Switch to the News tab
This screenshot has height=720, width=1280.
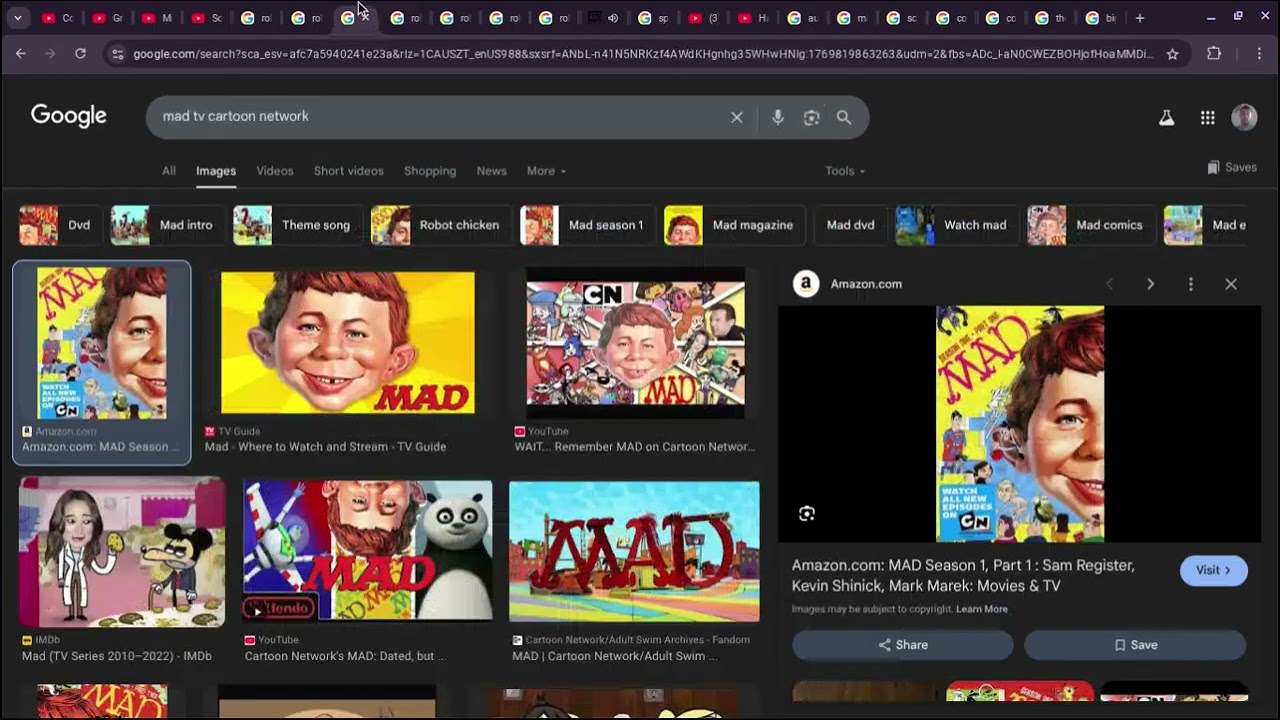click(x=491, y=171)
